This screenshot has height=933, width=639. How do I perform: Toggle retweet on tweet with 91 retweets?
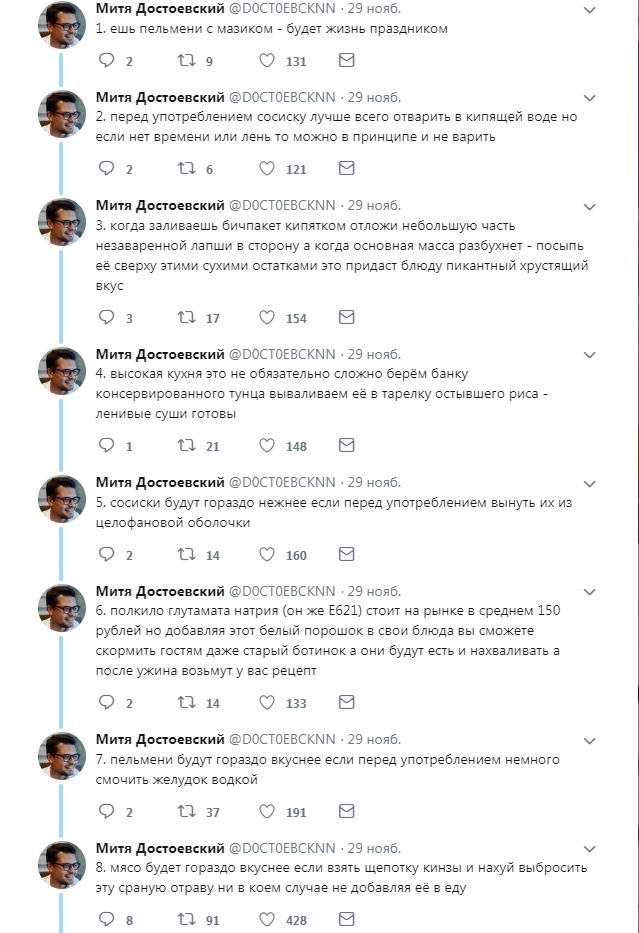(x=186, y=920)
